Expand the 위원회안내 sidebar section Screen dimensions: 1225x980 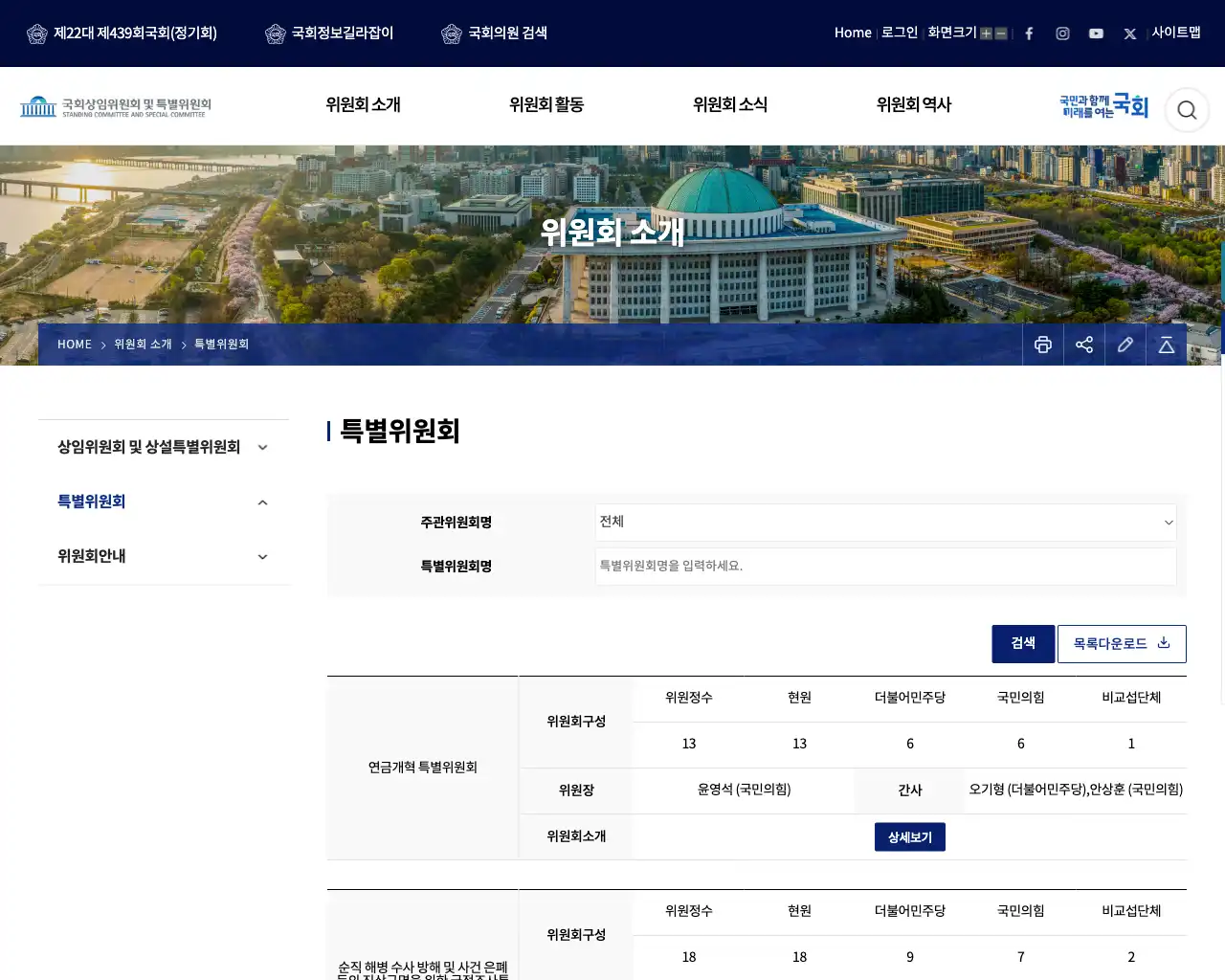pyautogui.click(x=164, y=556)
